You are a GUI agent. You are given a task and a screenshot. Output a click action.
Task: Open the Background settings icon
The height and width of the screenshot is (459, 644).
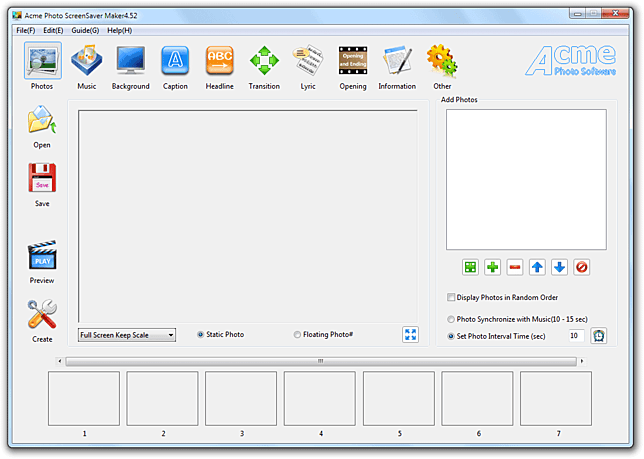[x=131, y=61]
